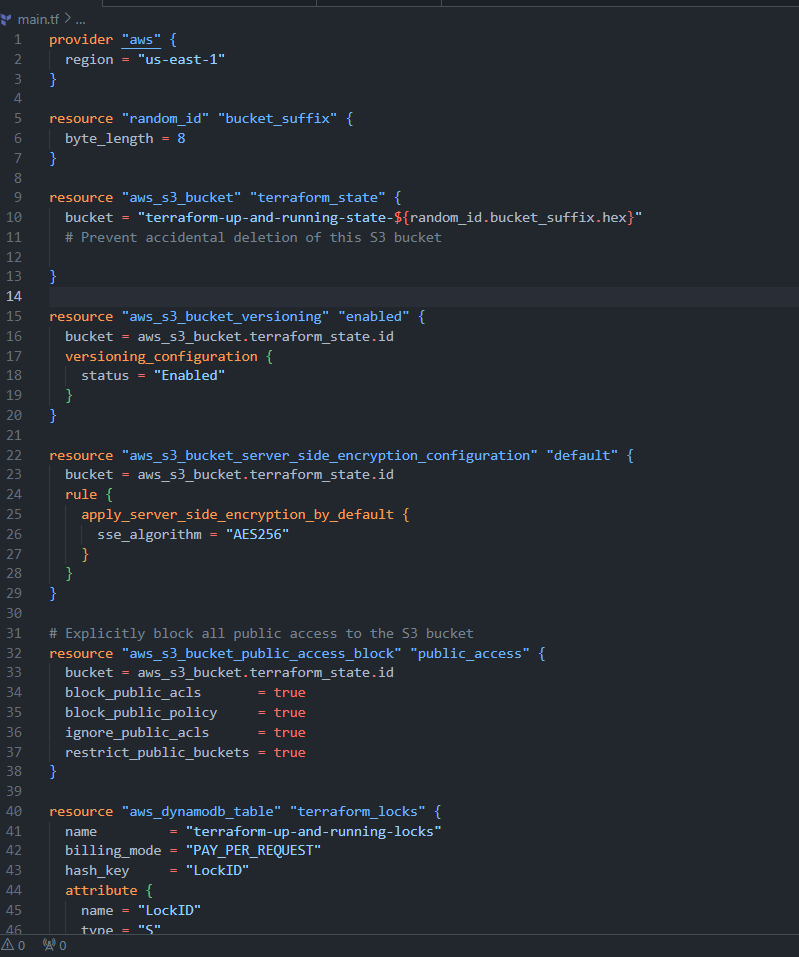The height and width of the screenshot is (957, 799).
Task: Click the value 8 after byte_length
Action: pyautogui.click(x=181, y=139)
